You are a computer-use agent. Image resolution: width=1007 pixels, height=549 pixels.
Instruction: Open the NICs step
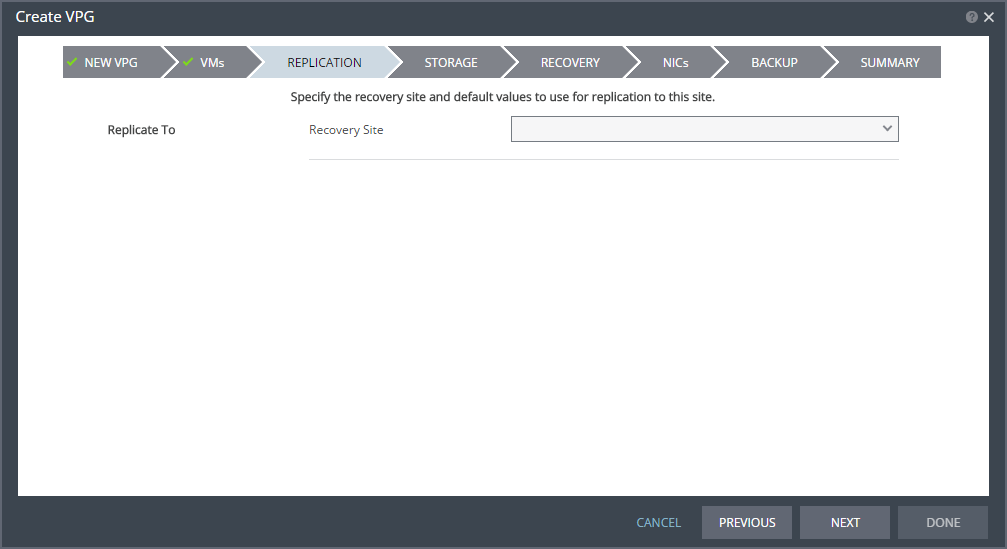click(x=675, y=62)
